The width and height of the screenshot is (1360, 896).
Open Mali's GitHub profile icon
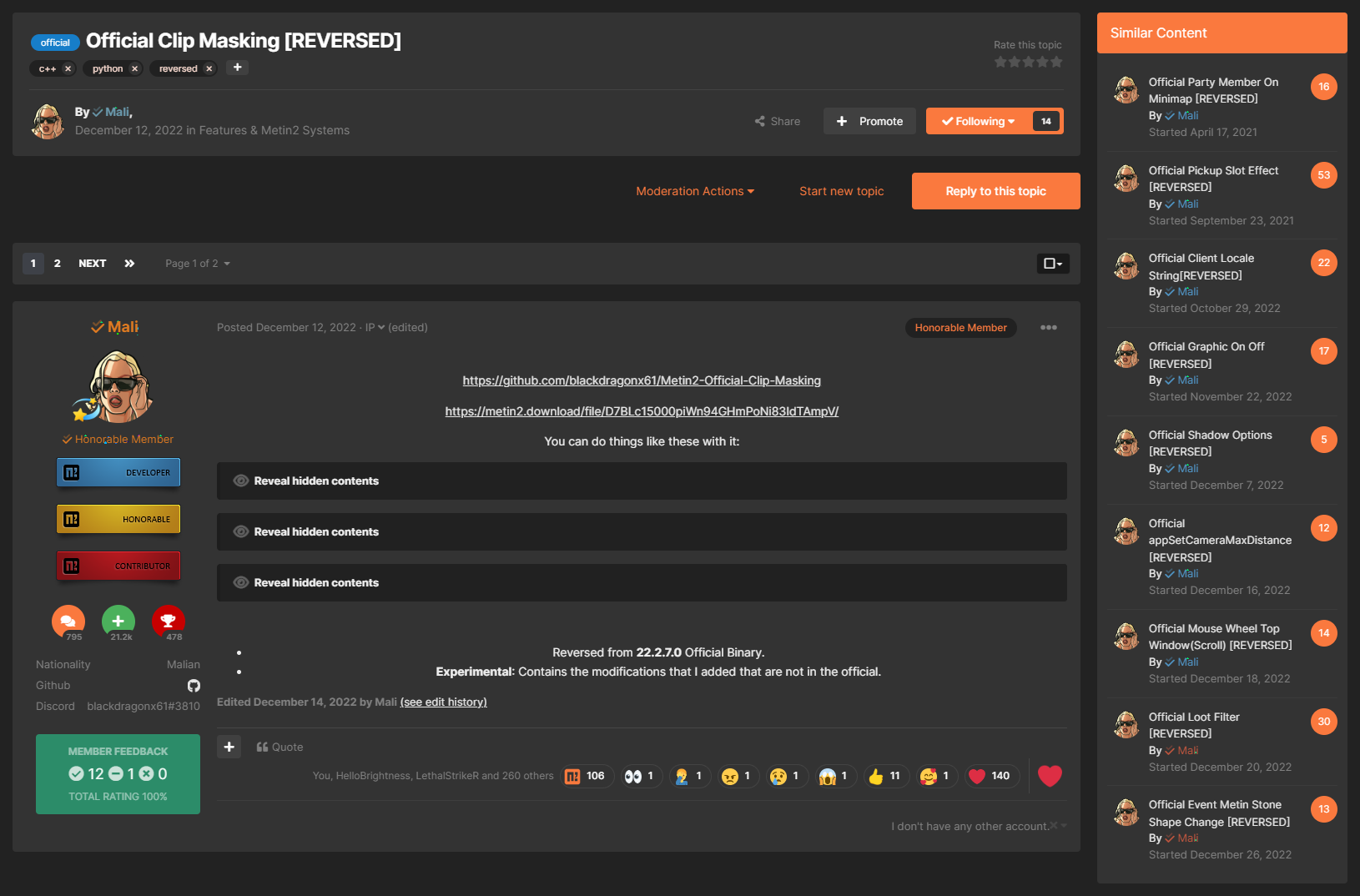[x=194, y=685]
